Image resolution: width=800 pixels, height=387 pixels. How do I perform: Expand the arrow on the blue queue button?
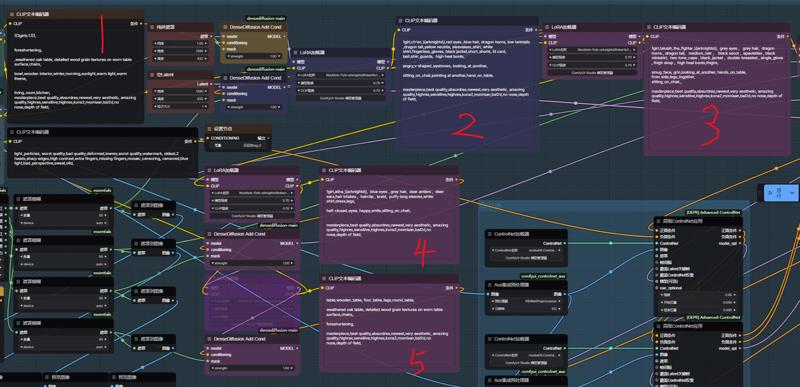(x=792, y=193)
